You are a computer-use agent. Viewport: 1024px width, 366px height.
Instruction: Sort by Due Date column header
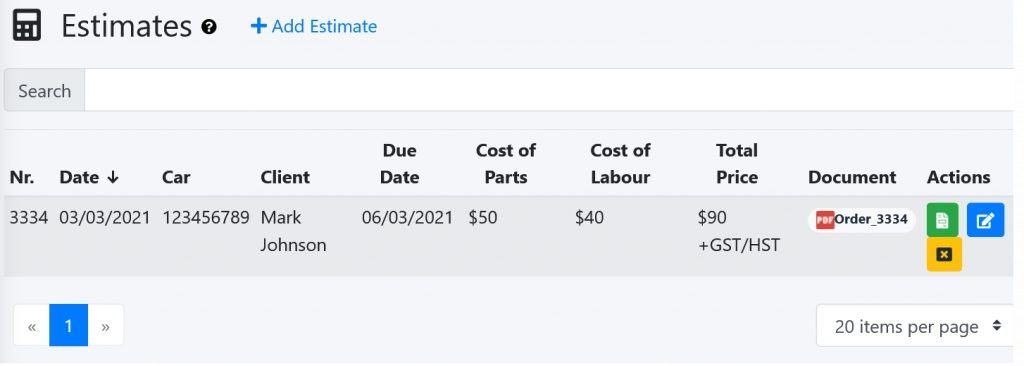(400, 163)
